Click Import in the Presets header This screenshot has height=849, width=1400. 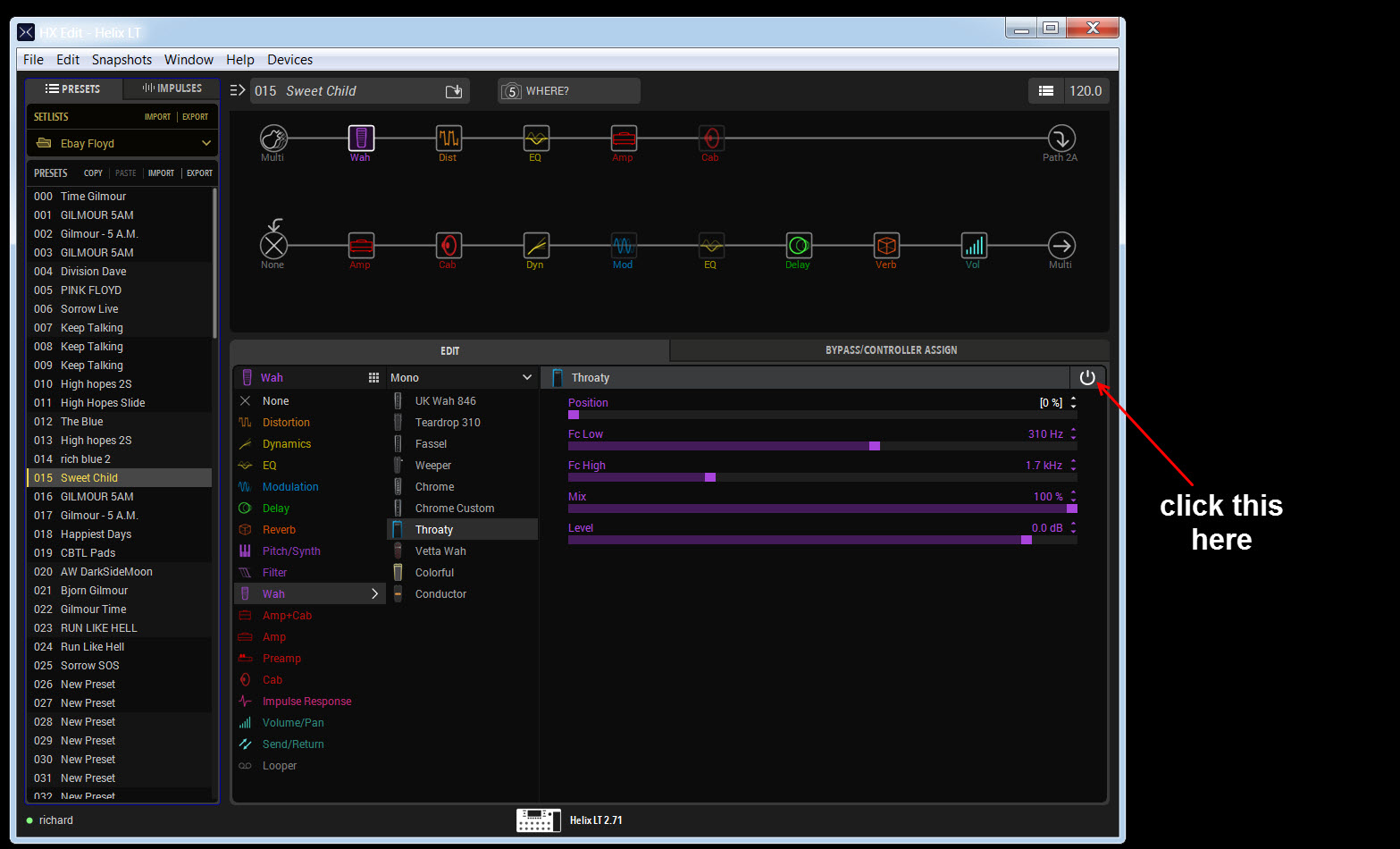(x=161, y=173)
